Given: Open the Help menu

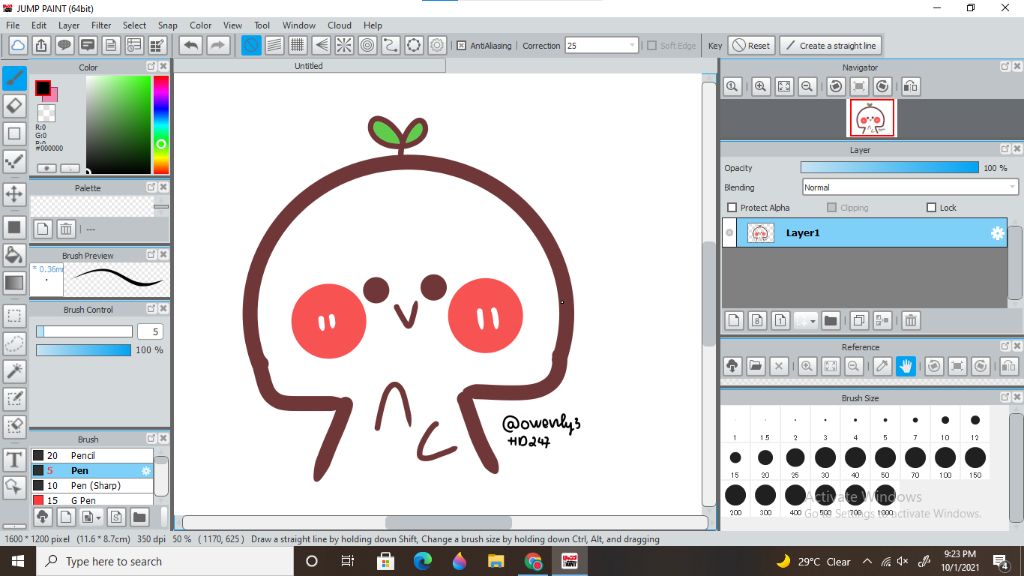Looking at the screenshot, I should point(373,25).
